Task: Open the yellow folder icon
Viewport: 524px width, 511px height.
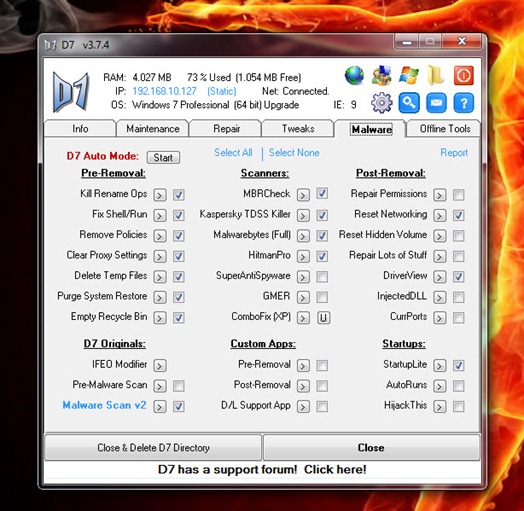Action: coord(436,76)
